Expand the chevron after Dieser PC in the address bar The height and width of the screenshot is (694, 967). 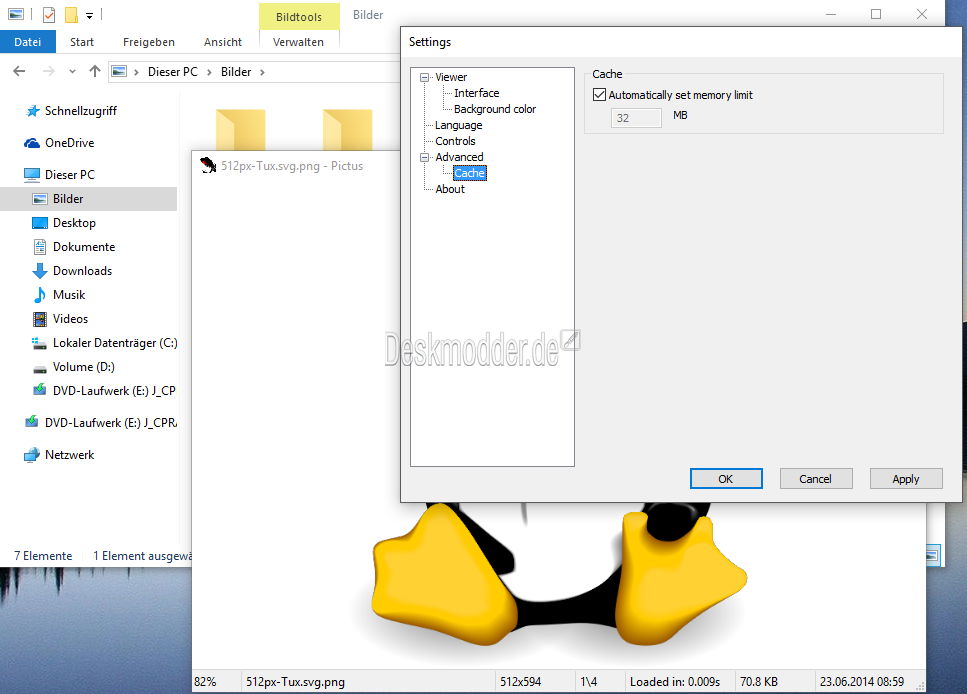pyautogui.click(x=209, y=72)
